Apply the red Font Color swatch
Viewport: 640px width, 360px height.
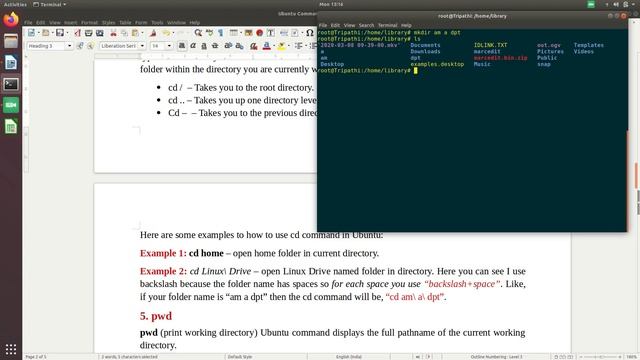pos(267,46)
